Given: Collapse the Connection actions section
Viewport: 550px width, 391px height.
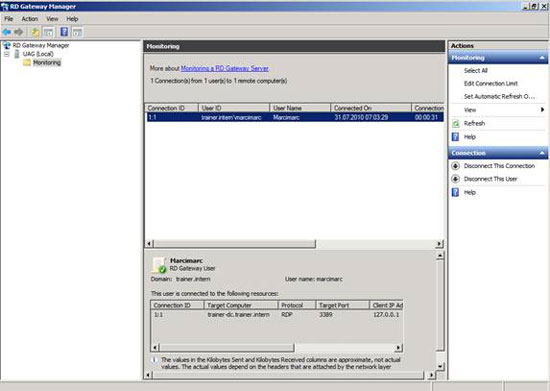Looking at the screenshot, I should 542,153.
